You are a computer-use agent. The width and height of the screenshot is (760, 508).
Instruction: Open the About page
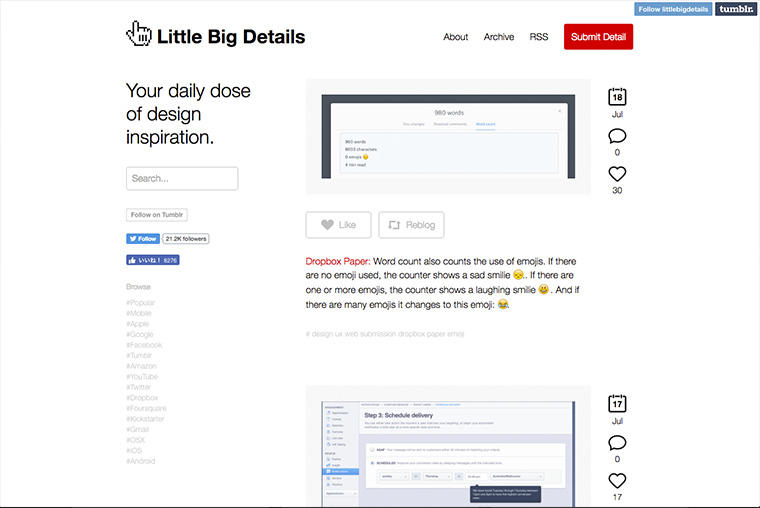click(456, 37)
